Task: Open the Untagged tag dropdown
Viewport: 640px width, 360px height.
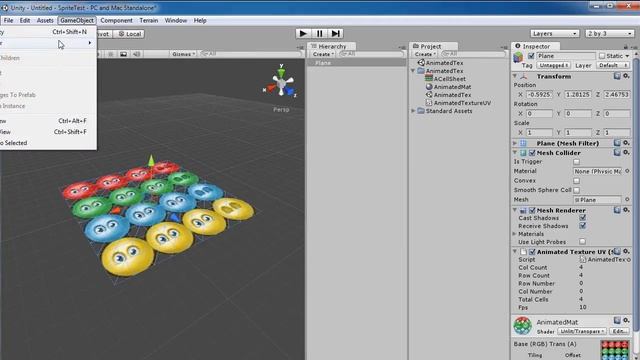Action: click(553, 65)
